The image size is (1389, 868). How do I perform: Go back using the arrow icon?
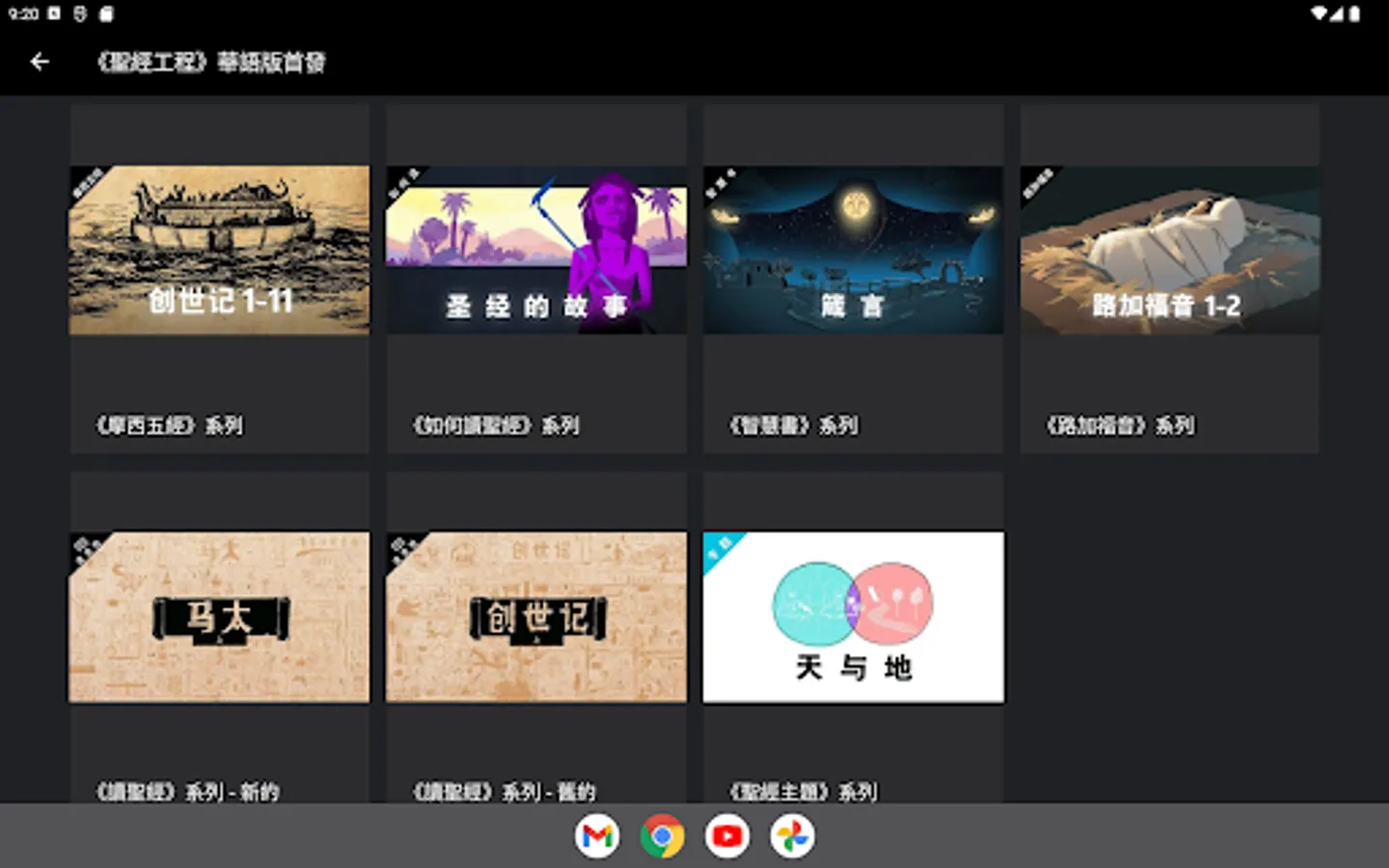click(x=40, y=62)
